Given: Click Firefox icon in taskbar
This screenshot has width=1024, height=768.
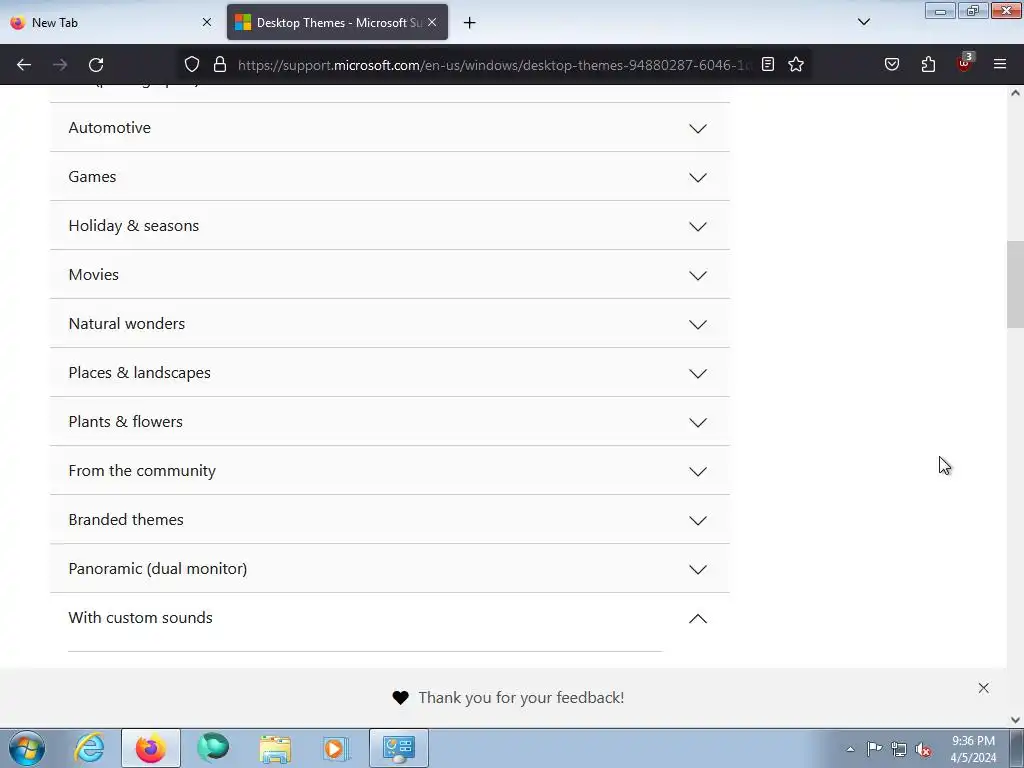Looking at the screenshot, I should pyautogui.click(x=150, y=748).
